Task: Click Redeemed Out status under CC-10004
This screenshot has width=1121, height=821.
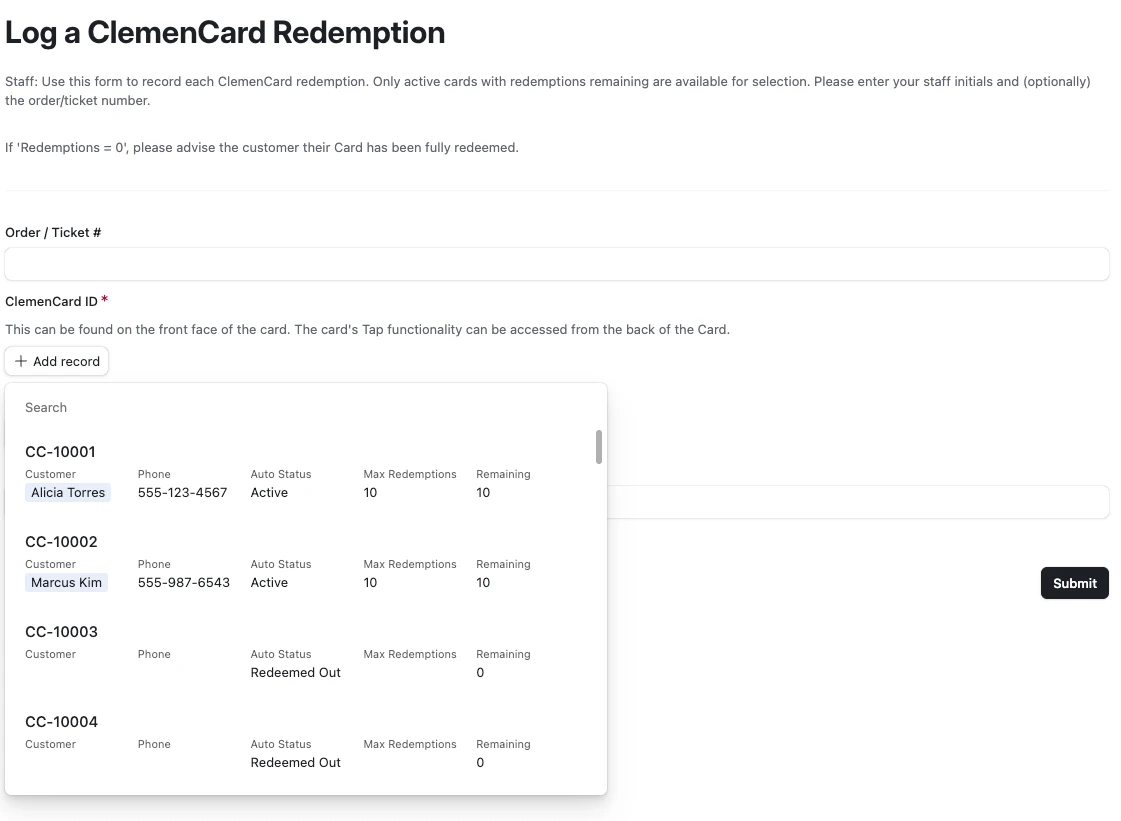Action: tap(295, 762)
